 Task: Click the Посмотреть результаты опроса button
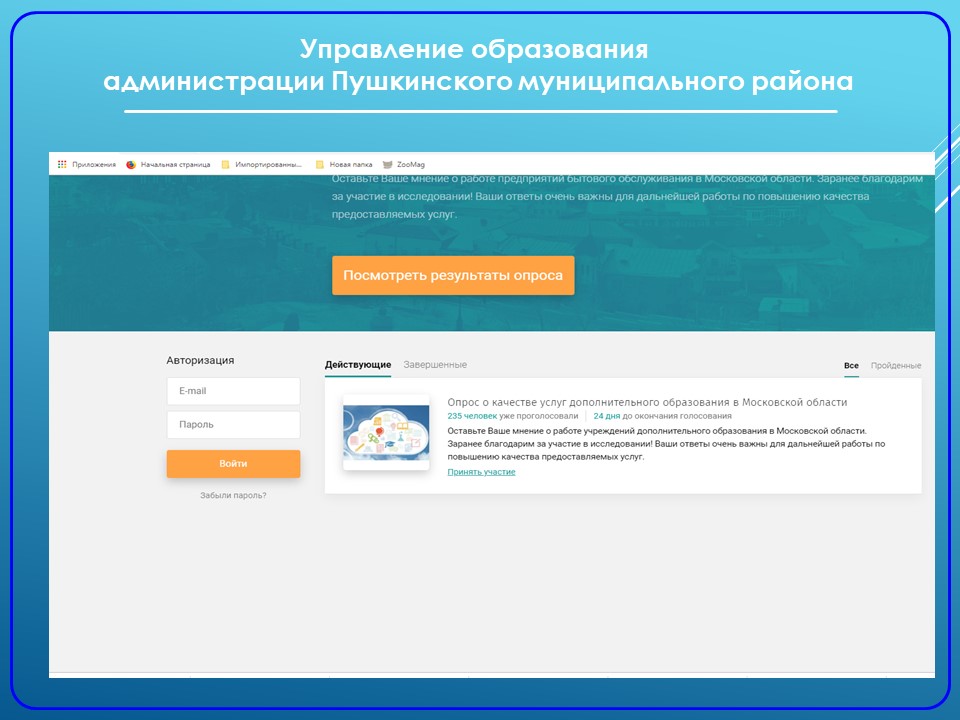pos(453,276)
